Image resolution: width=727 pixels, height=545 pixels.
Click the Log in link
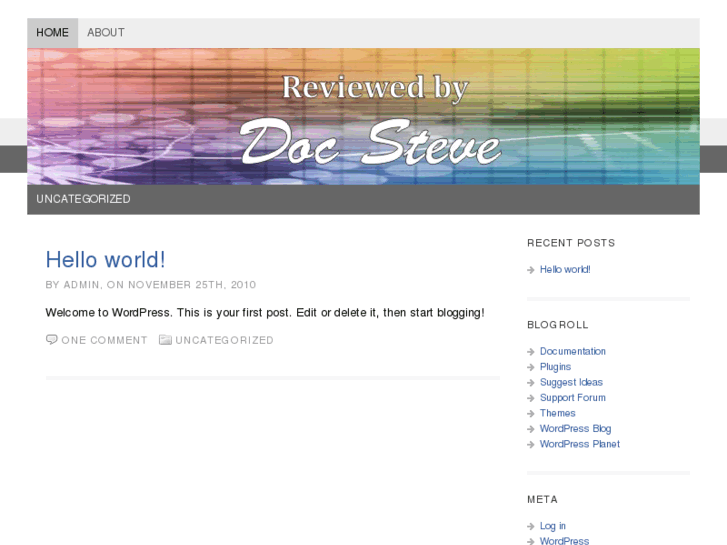click(553, 526)
